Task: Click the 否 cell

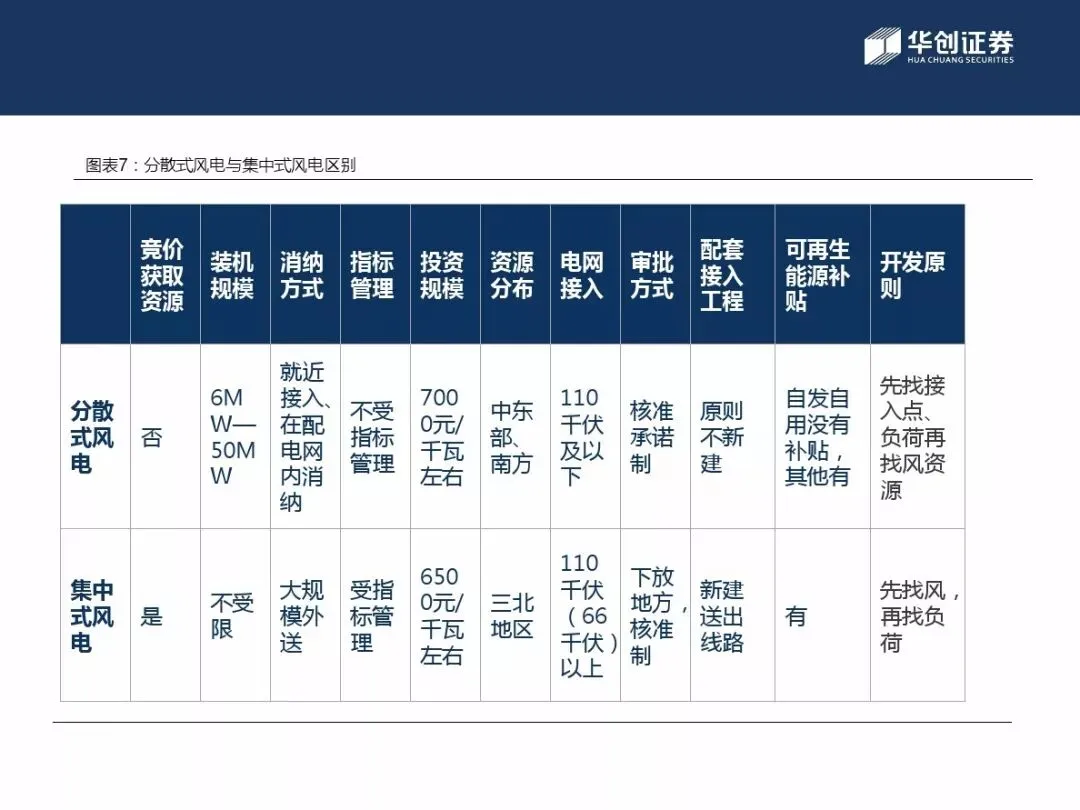Action: (x=165, y=437)
